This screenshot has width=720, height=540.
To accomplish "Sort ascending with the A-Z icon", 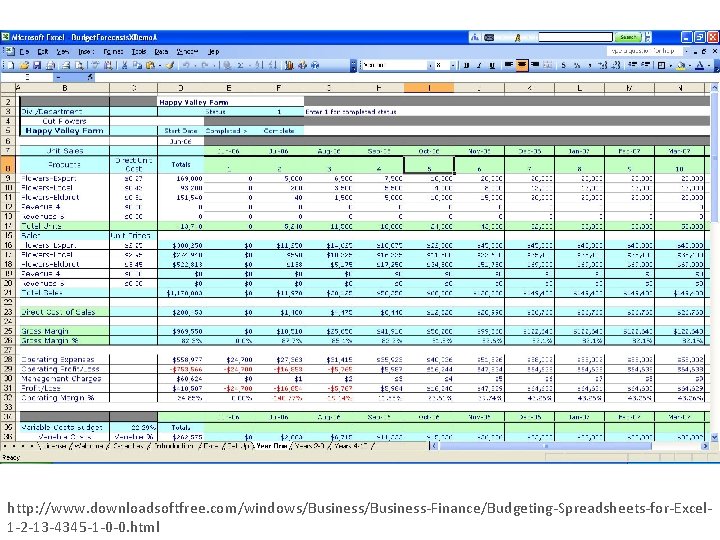I will click(x=259, y=66).
